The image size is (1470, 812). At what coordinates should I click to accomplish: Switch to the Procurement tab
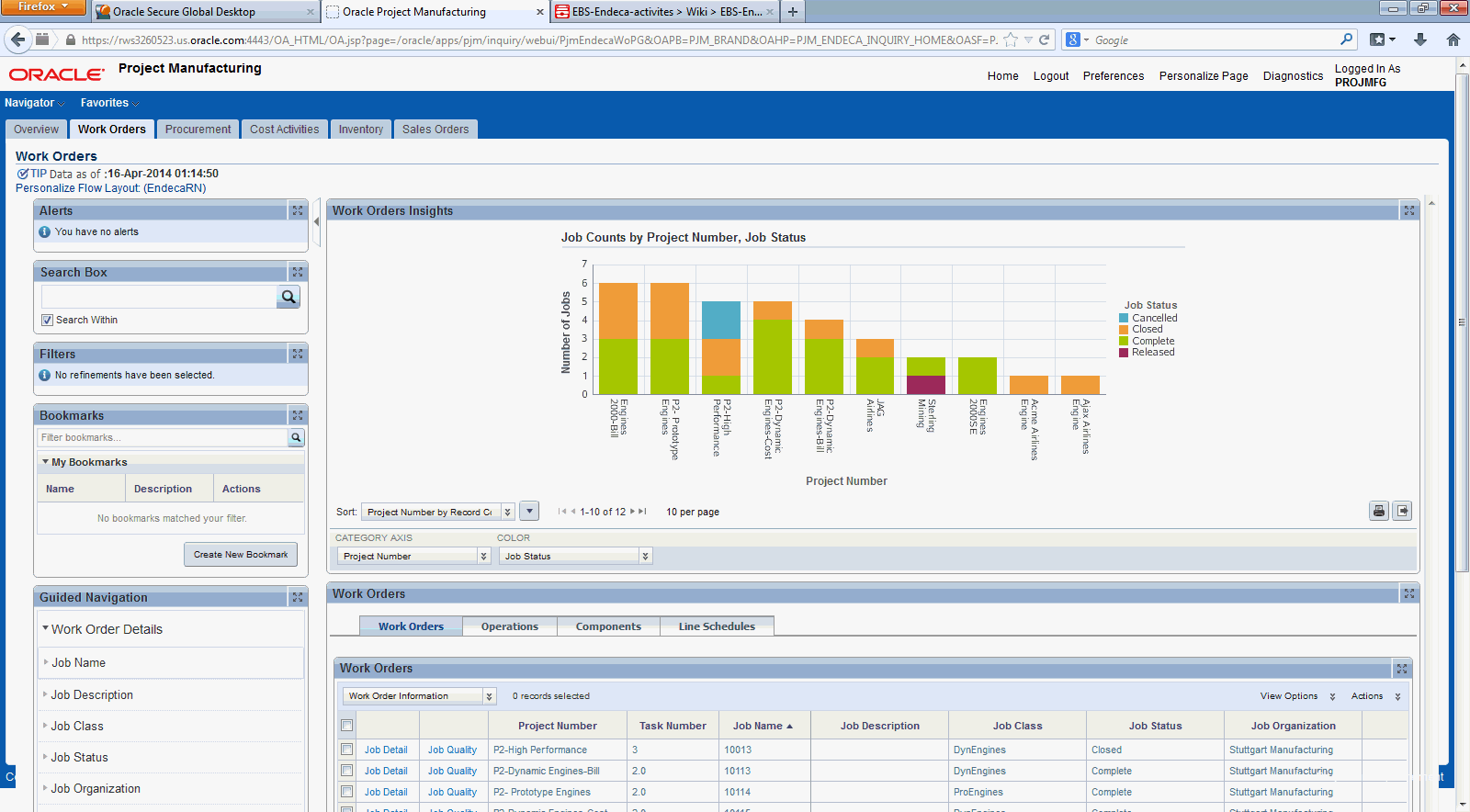point(198,130)
